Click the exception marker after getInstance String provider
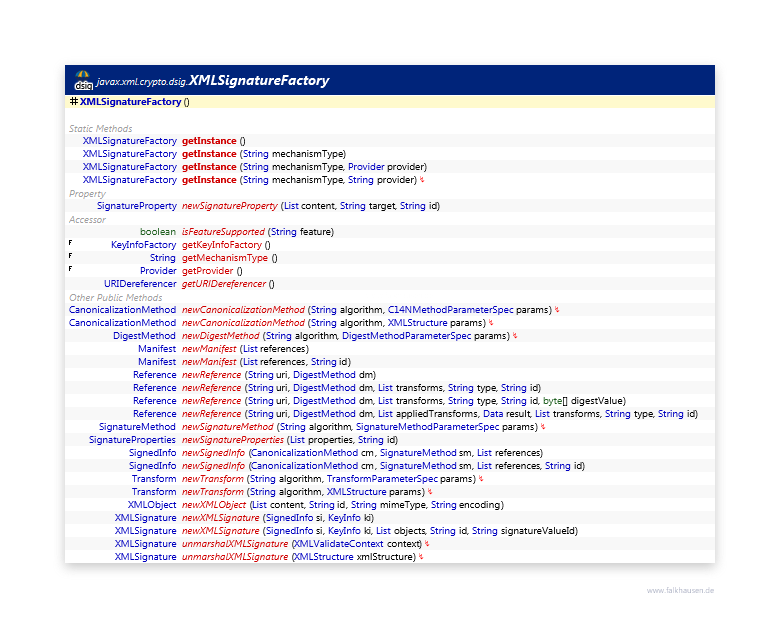 point(422,180)
